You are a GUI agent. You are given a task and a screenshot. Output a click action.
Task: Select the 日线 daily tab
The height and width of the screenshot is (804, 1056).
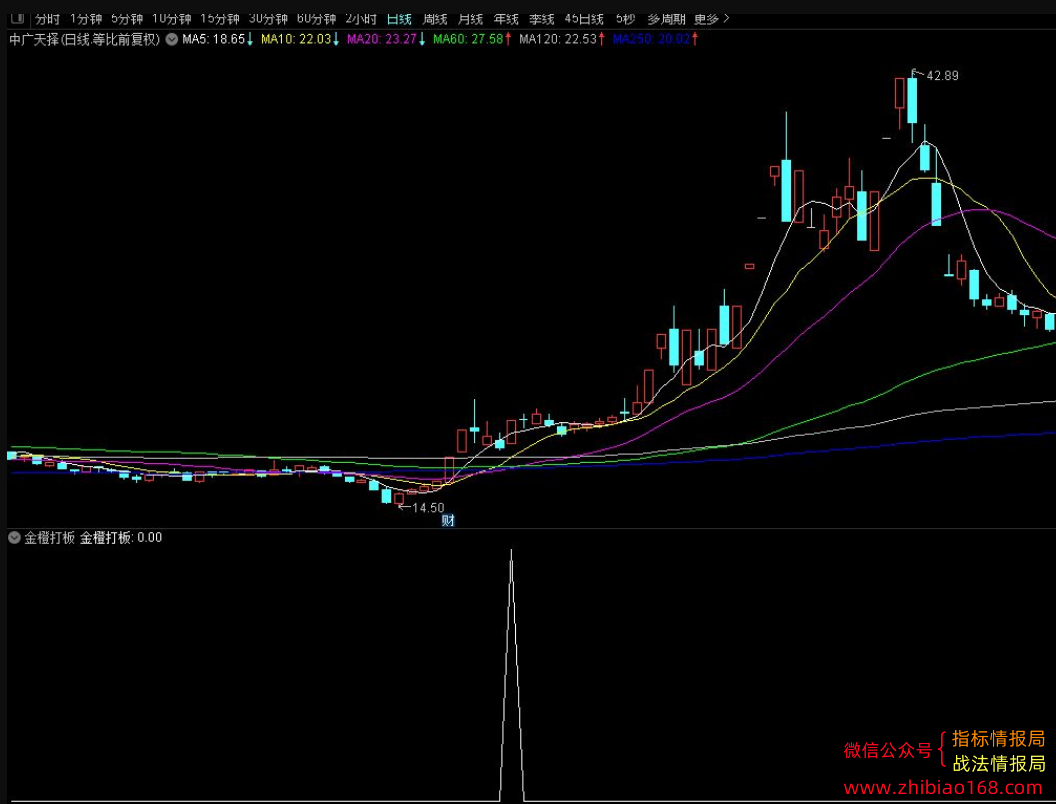399,19
